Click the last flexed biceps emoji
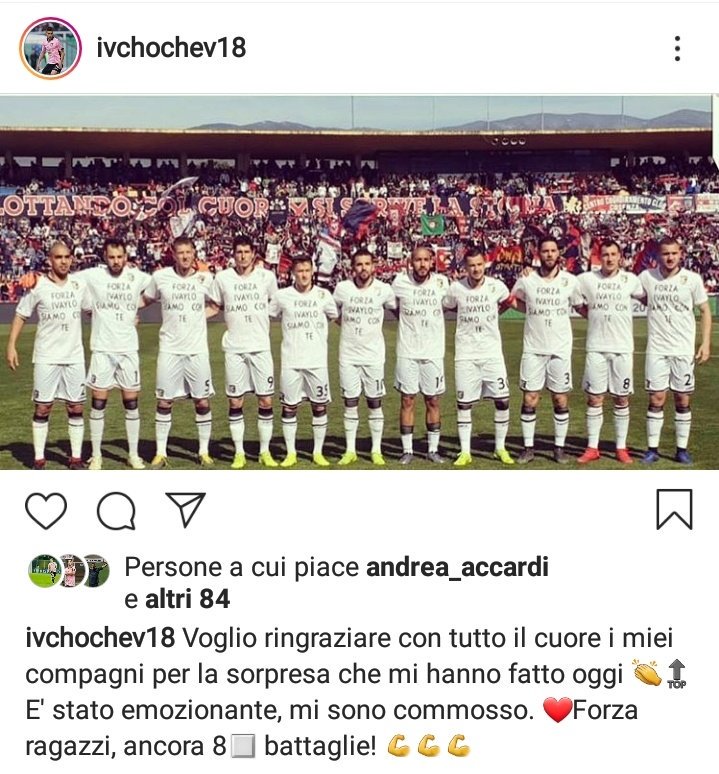The width and height of the screenshot is (719, 774). pyautogui.click(x=458, y=746)
